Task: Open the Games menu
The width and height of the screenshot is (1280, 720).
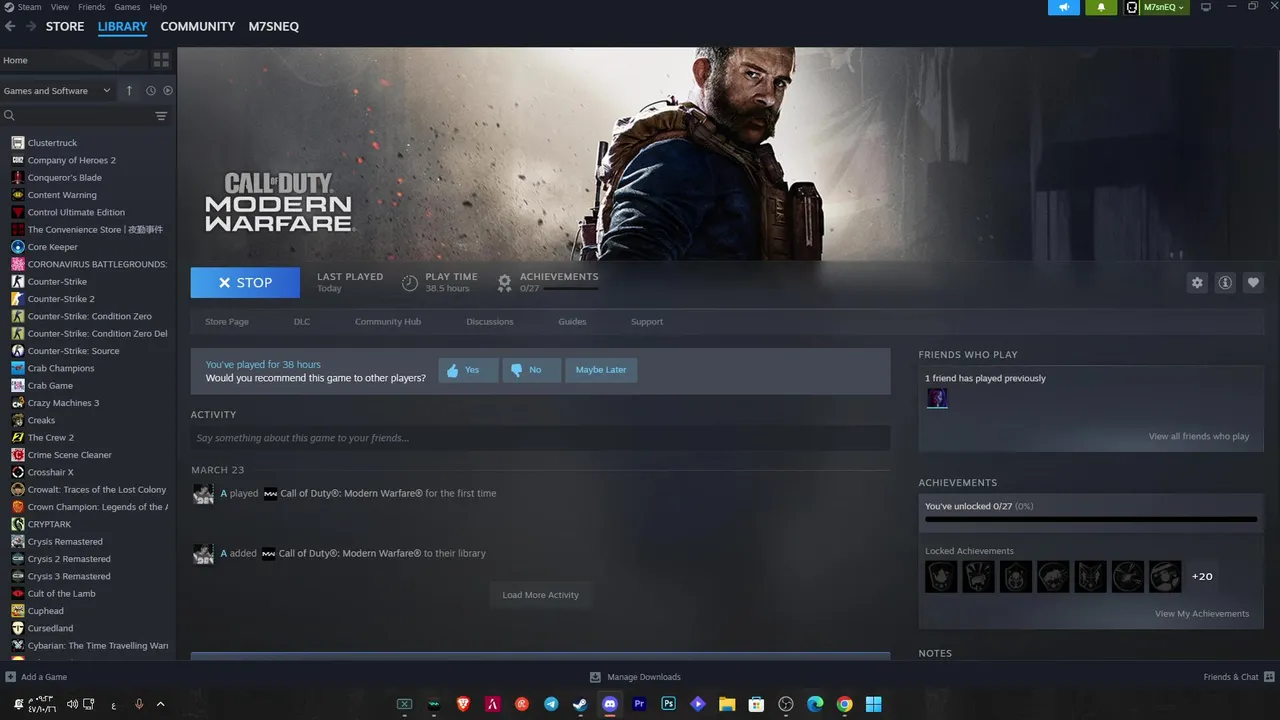Action: coord(127,7)
